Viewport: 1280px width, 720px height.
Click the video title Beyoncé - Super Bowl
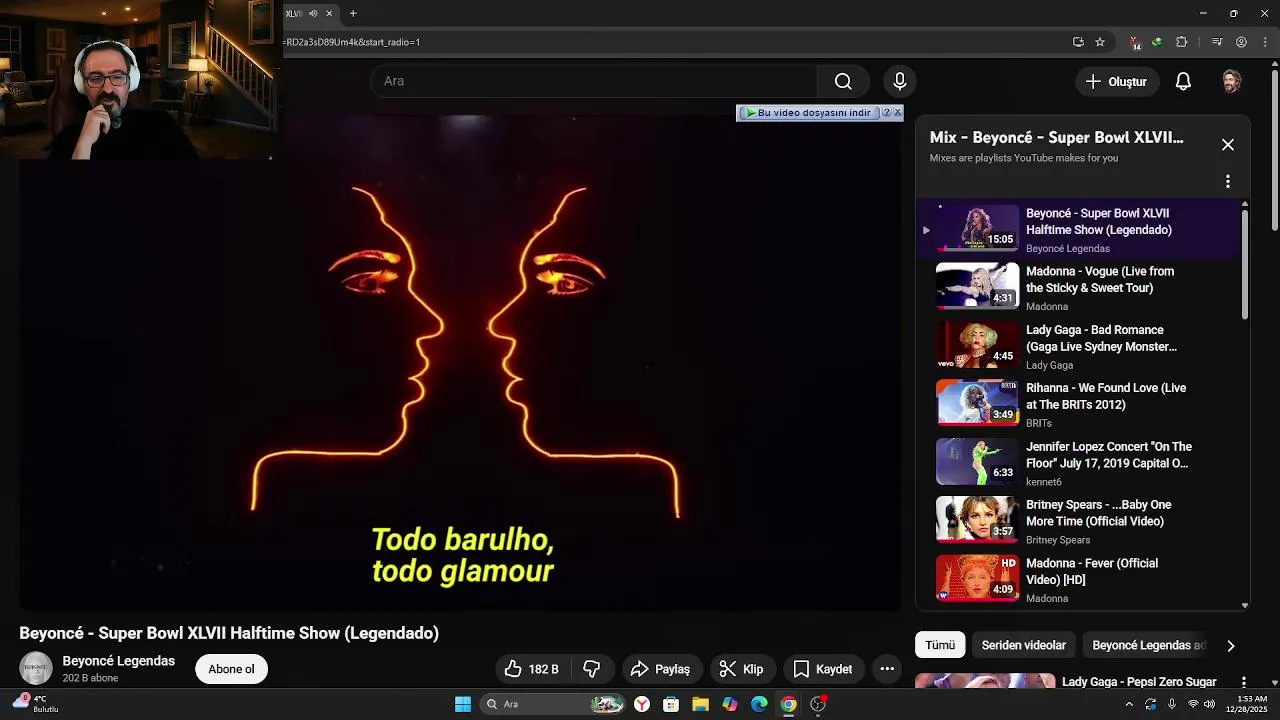tap(229, 633)
